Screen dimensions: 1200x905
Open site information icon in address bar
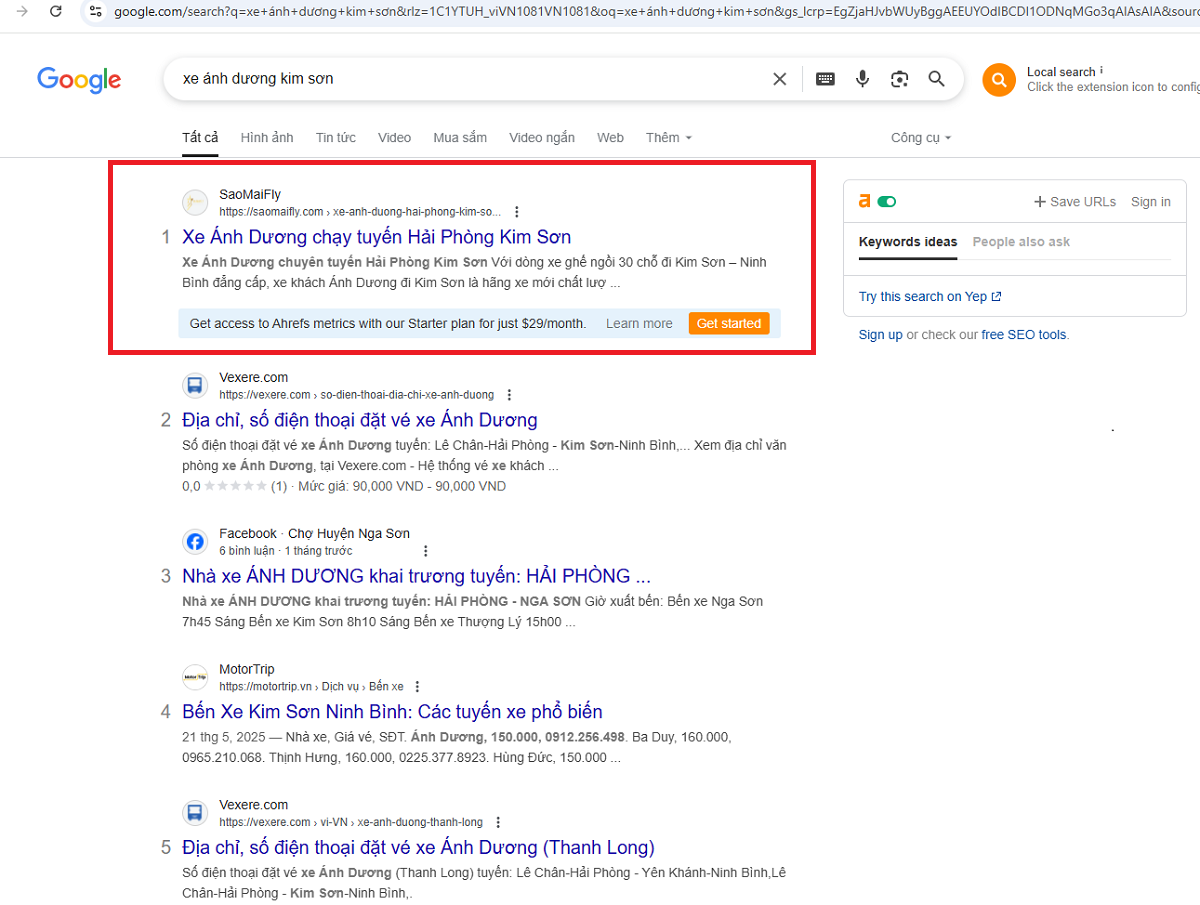pyautogui.click(x=95, y=11)
